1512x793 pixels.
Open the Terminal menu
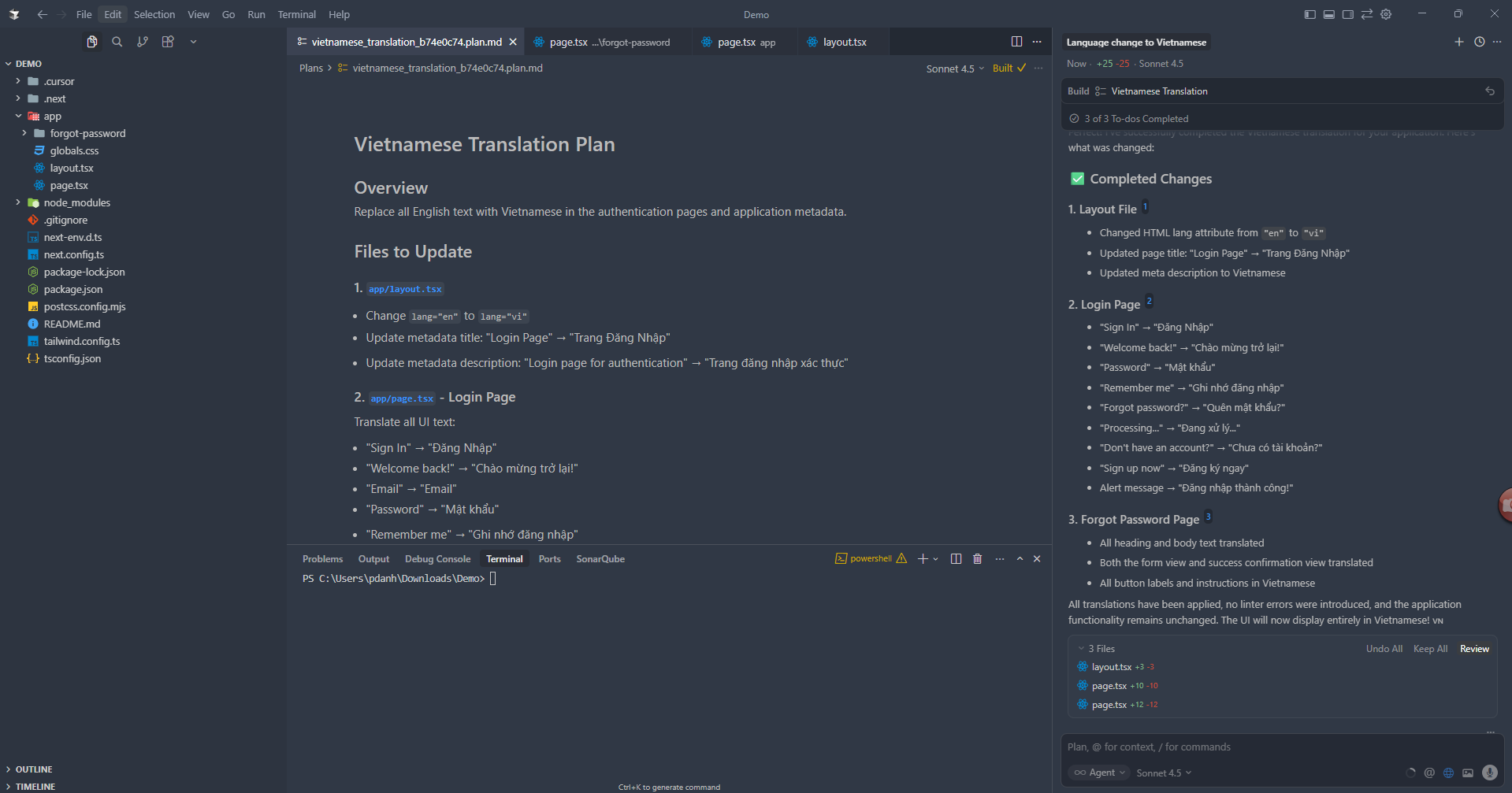tap(296, 14)
